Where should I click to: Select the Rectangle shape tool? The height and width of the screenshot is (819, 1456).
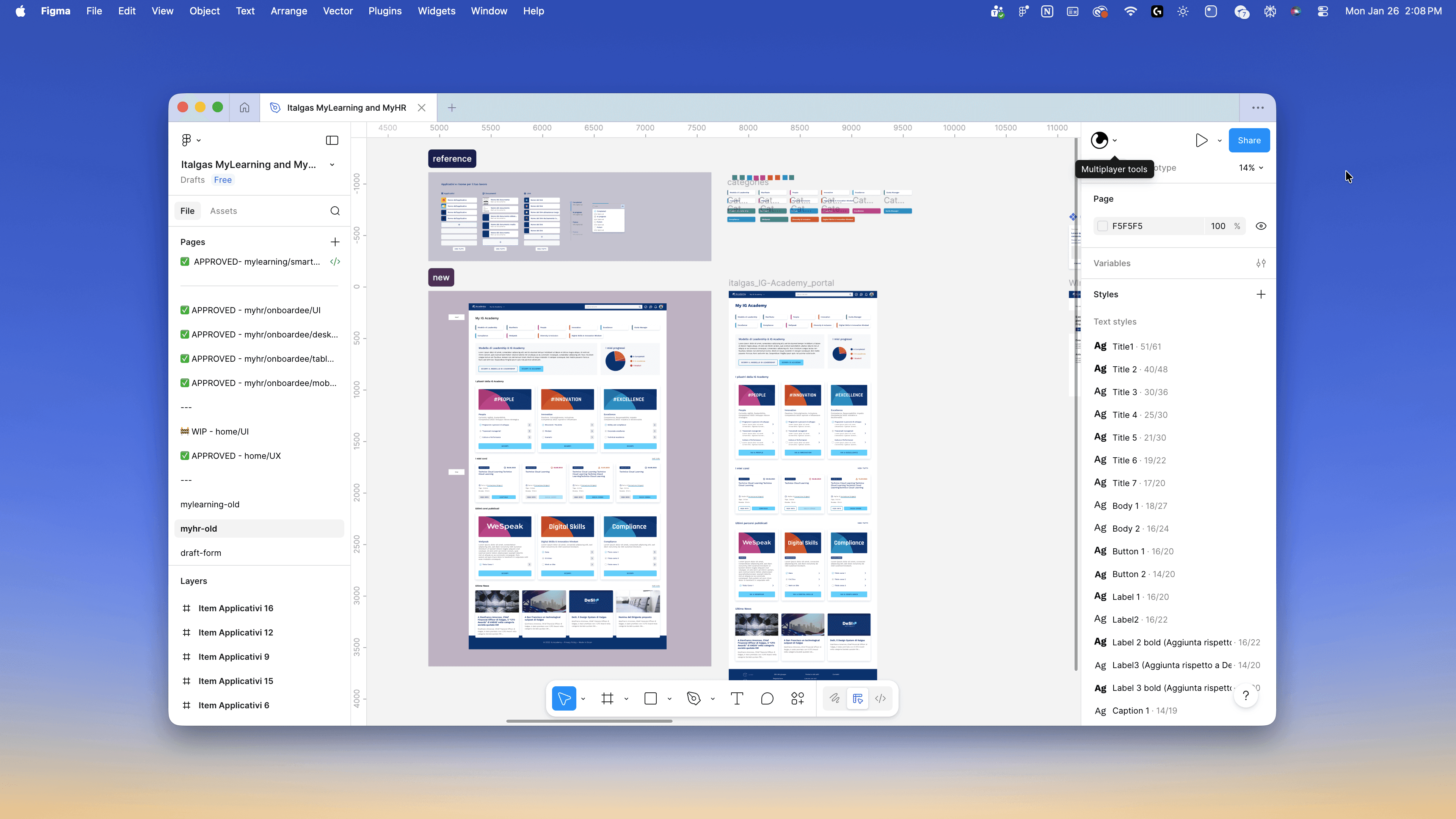tap(651, 698)
